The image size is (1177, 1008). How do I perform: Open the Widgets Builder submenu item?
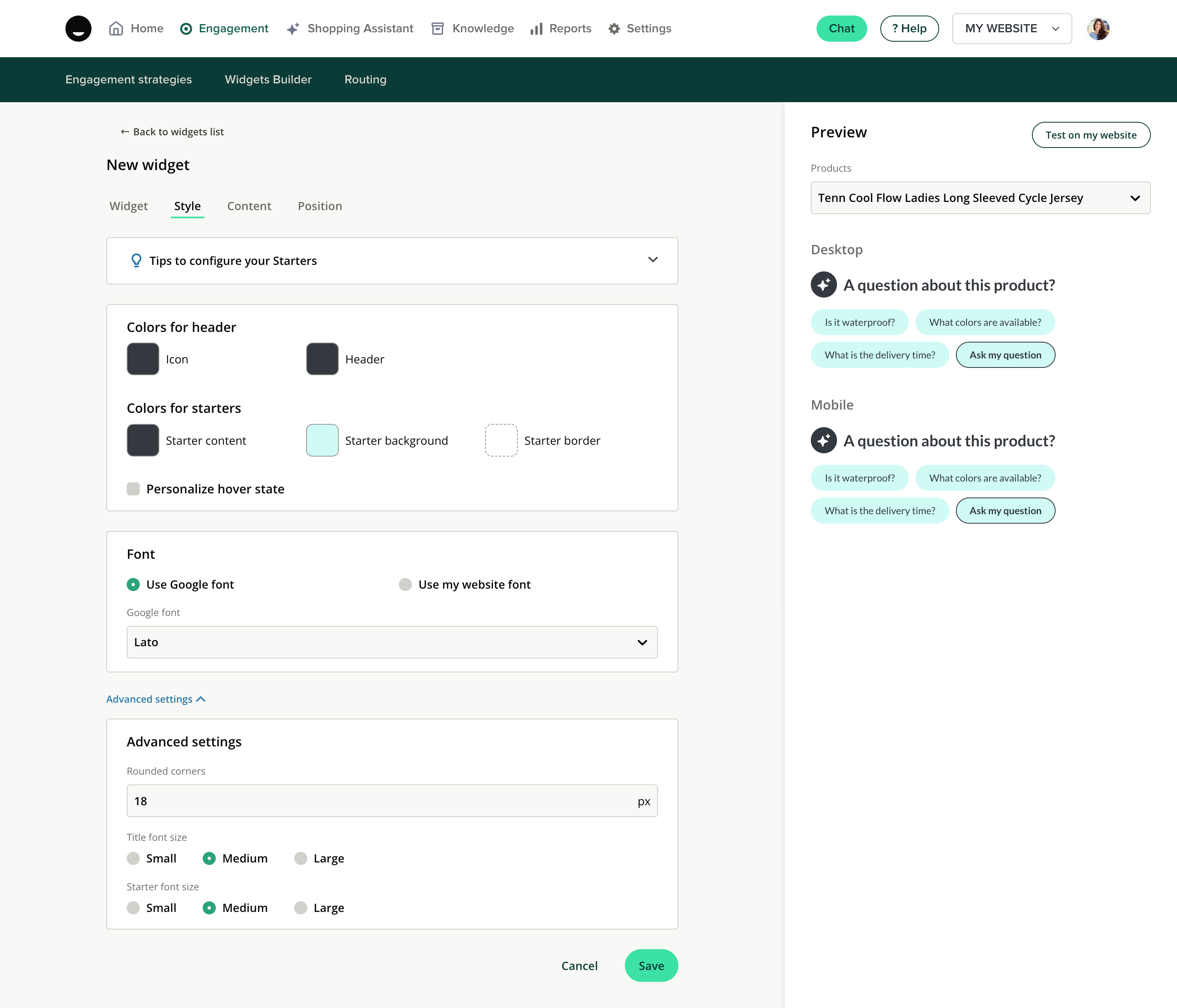click(268, 80)
